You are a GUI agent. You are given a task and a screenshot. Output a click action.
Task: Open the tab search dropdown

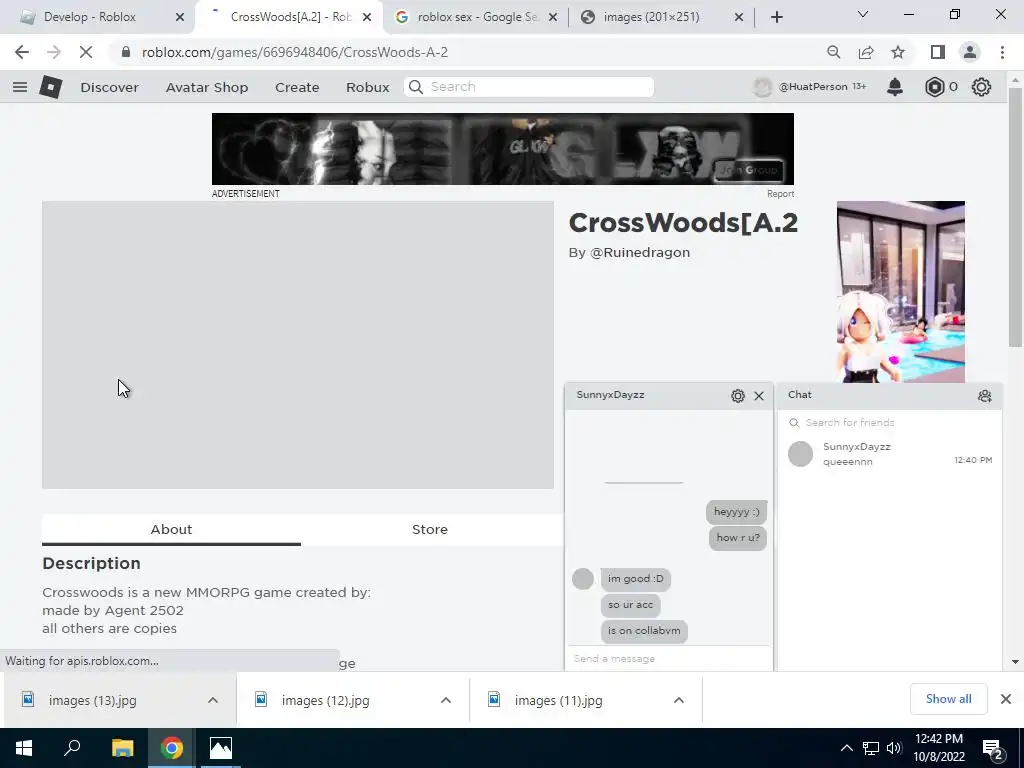point(863,14)
